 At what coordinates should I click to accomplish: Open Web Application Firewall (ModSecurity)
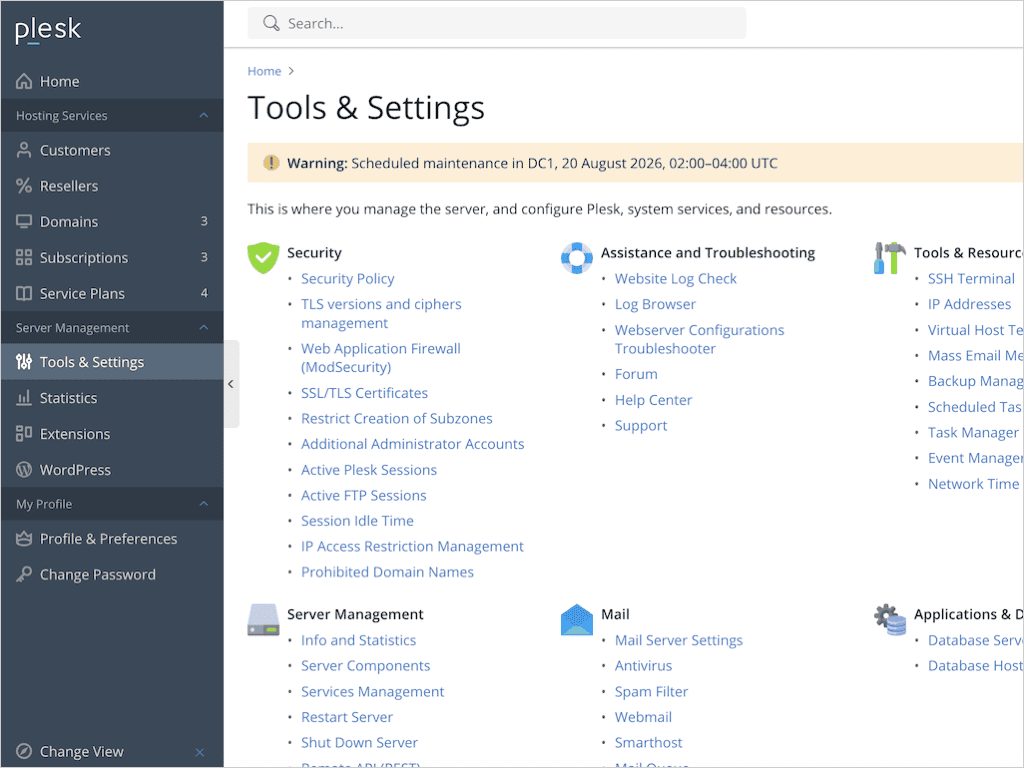click(x=381, y=358)
